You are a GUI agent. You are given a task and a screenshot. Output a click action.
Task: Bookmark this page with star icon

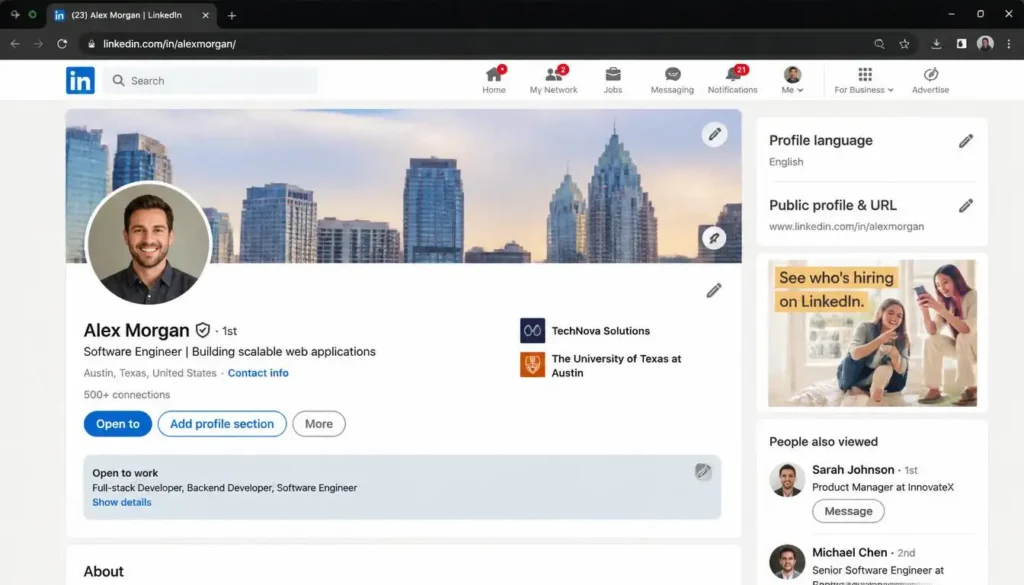[904, 44]
